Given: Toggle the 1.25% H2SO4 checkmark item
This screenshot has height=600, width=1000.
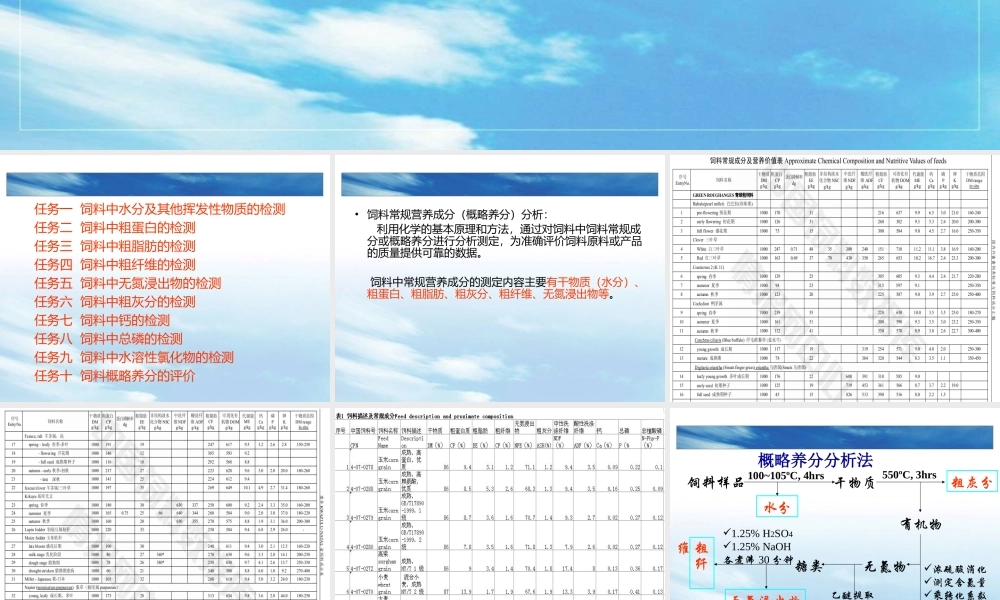Looking at the screenshot, I should (758, 534).
